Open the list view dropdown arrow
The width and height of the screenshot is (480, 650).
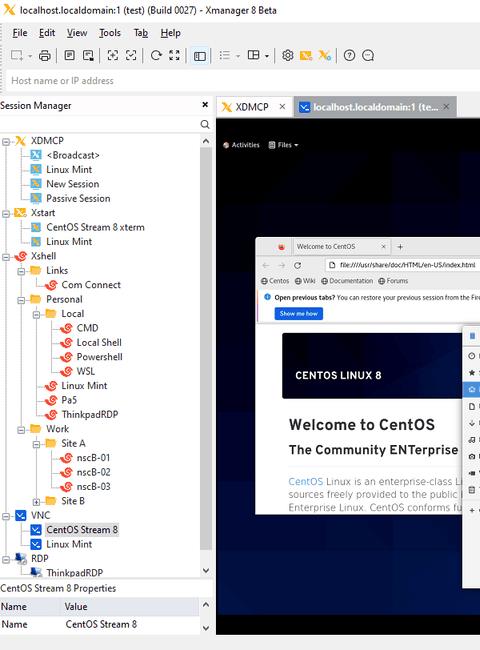pyautogui.click(x=238, y=56)
